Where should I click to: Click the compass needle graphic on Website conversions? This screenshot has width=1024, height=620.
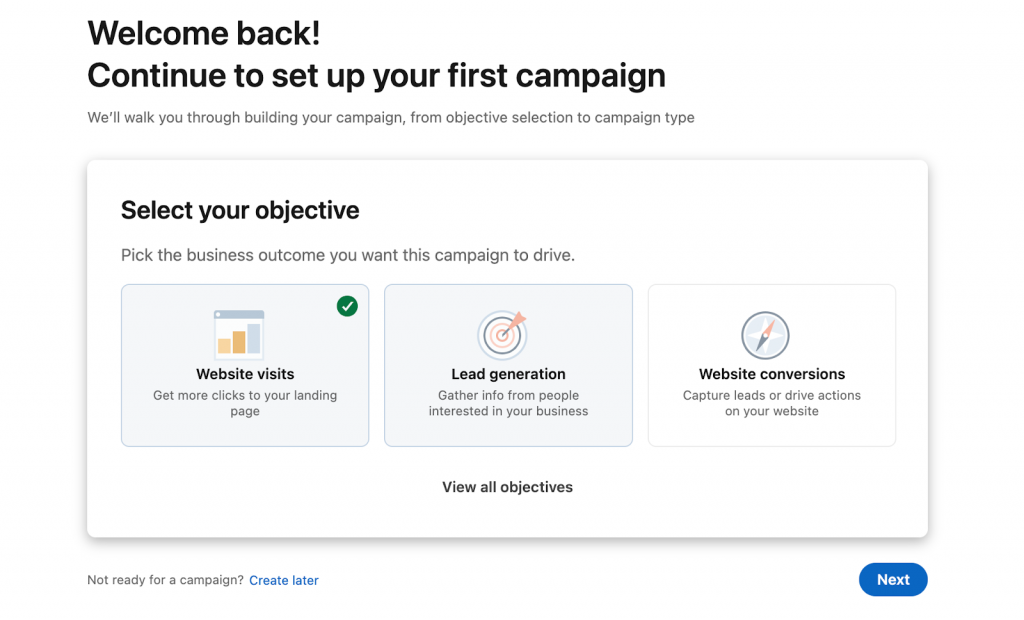coord(767,335)
